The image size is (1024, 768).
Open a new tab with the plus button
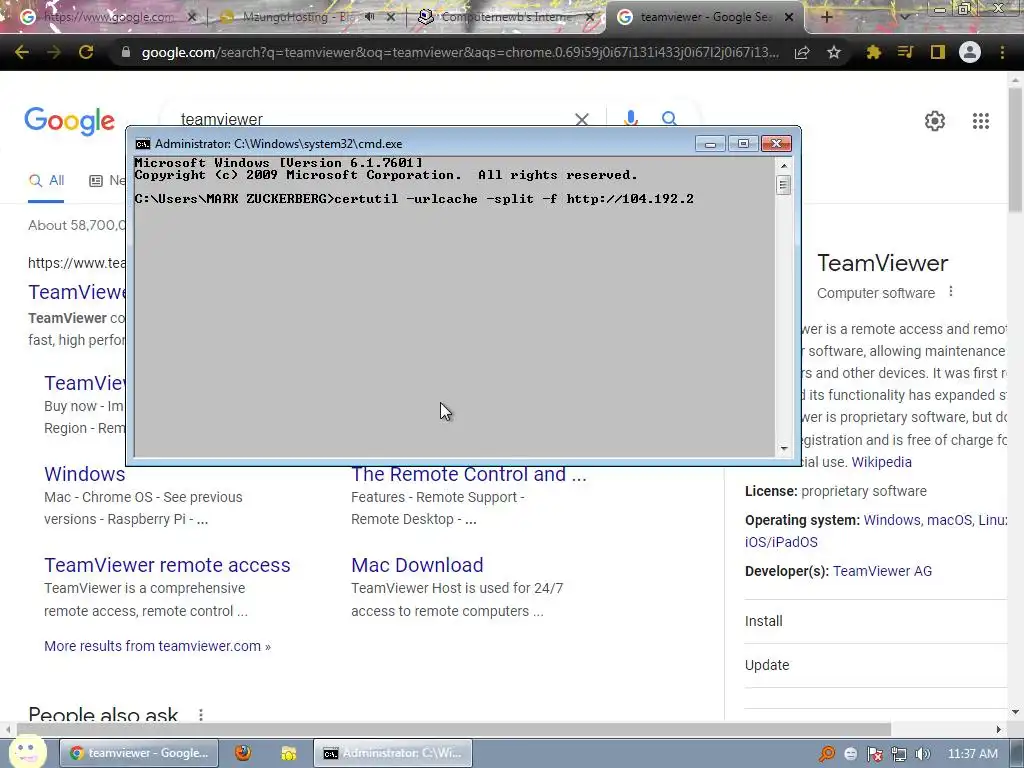click(x=826, y=17)
